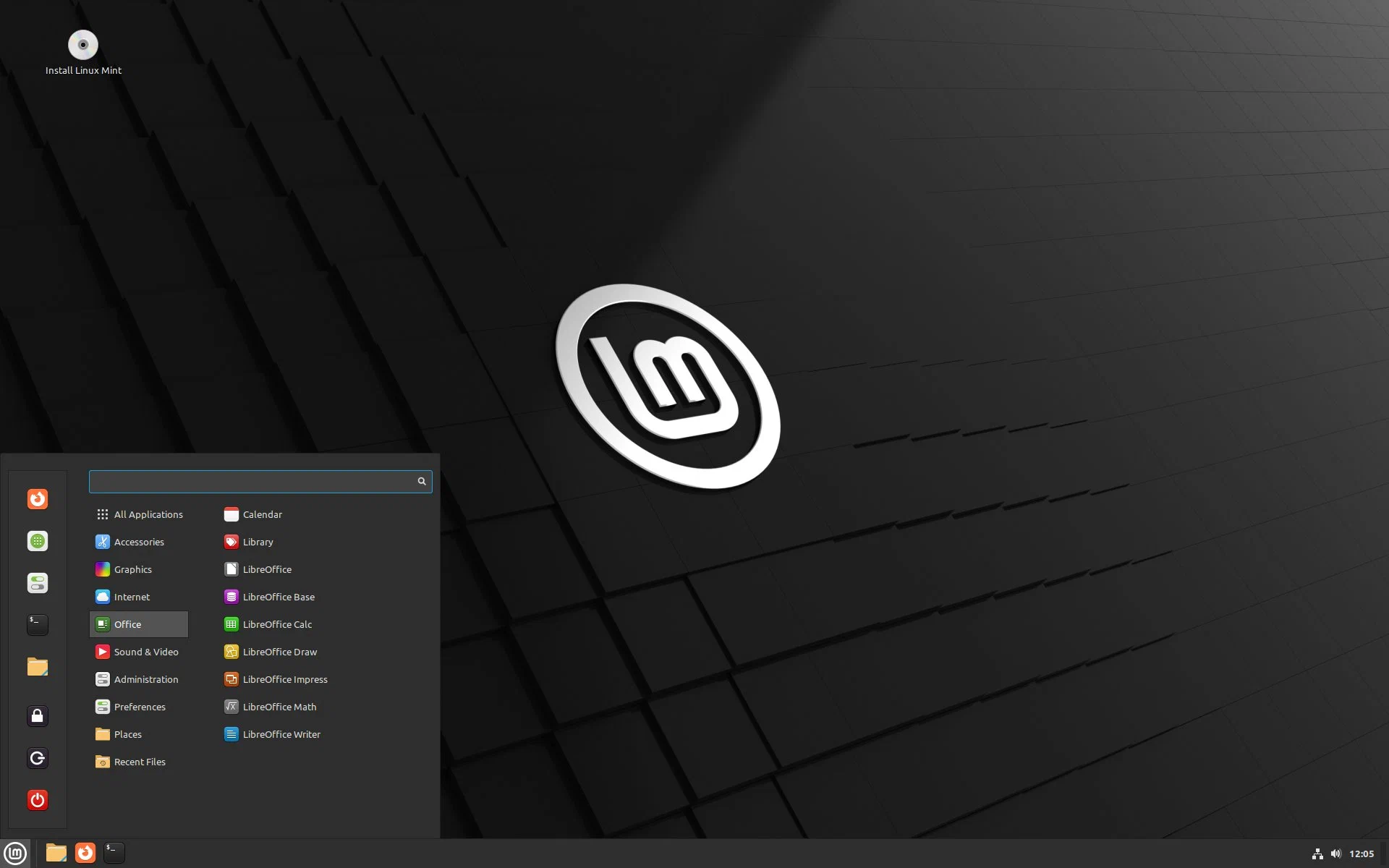Viewport: 1389px width, 868px height.
Task: Open LibreOffice Writer
Action: 282,733
